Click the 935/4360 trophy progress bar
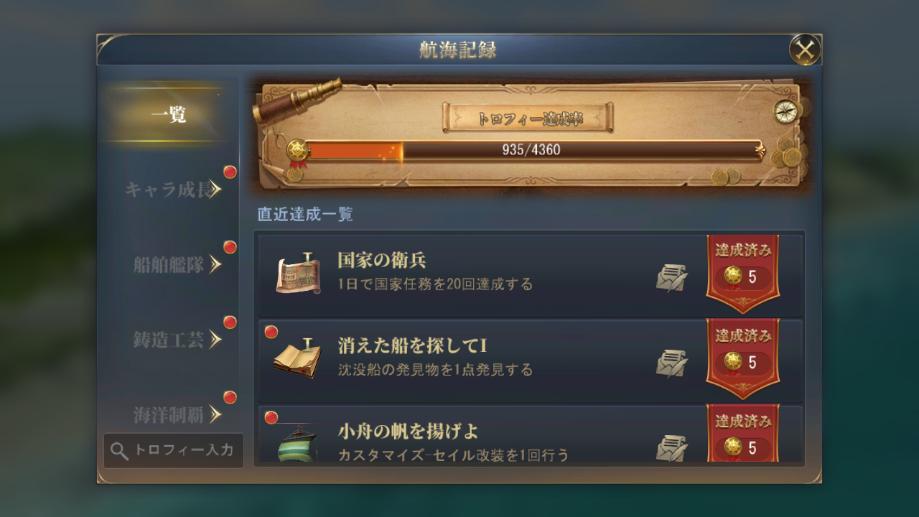The width and height of the screenshot is (919, 517). click(532, 150)
